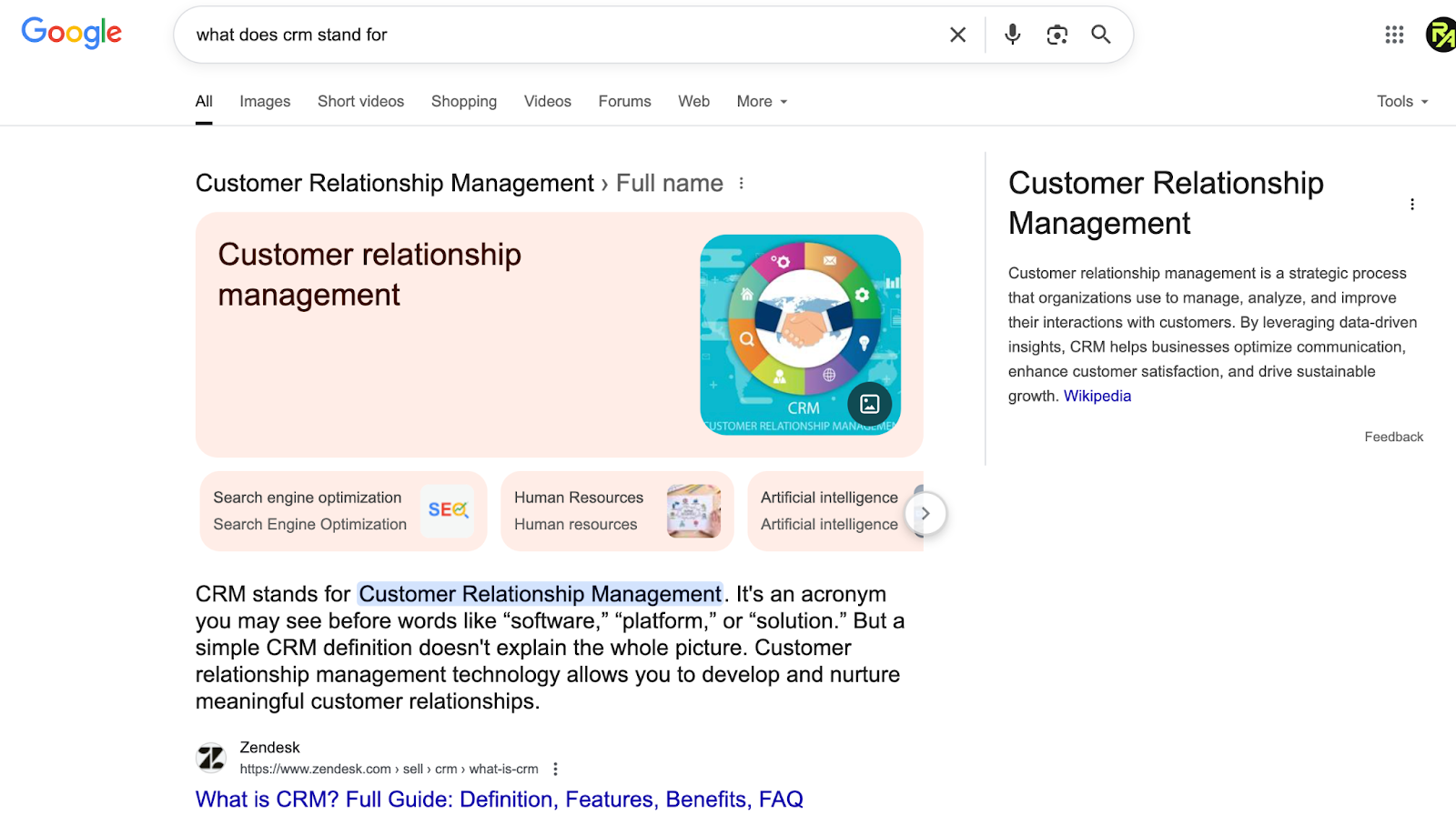Start voice search with microphone icon

(1012, 35)
